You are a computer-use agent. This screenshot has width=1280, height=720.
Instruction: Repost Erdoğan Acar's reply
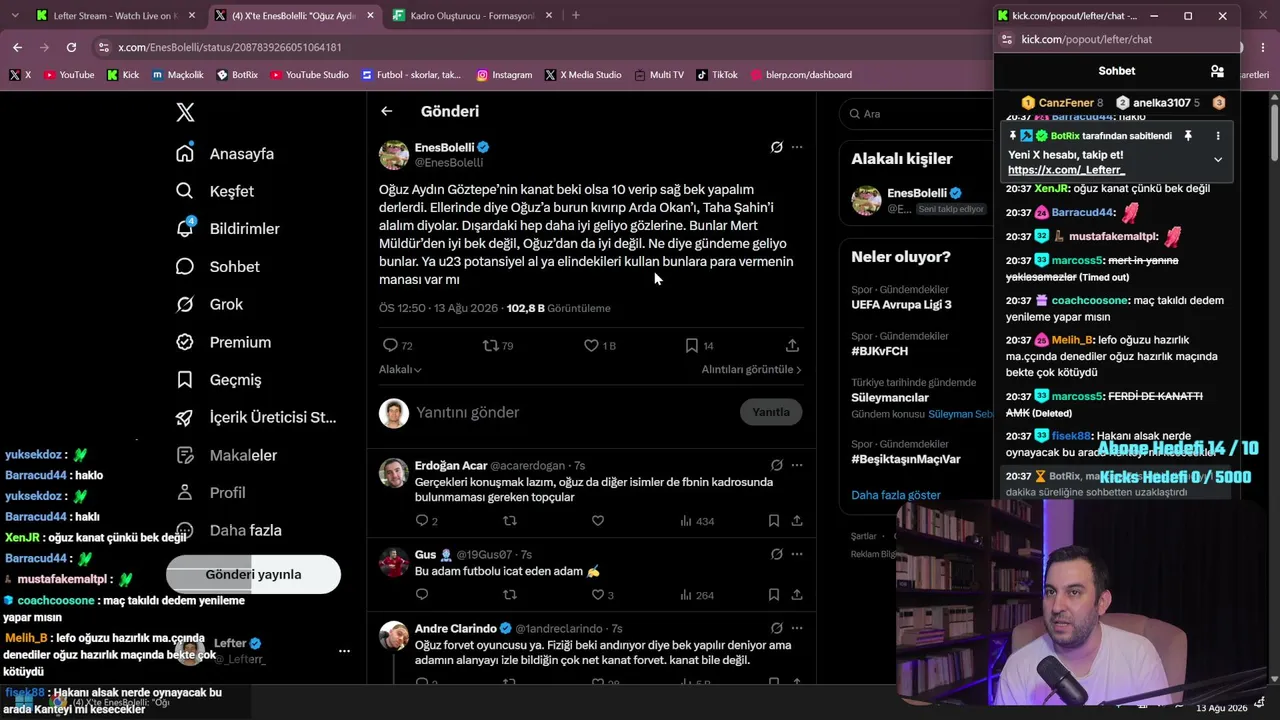510,520
